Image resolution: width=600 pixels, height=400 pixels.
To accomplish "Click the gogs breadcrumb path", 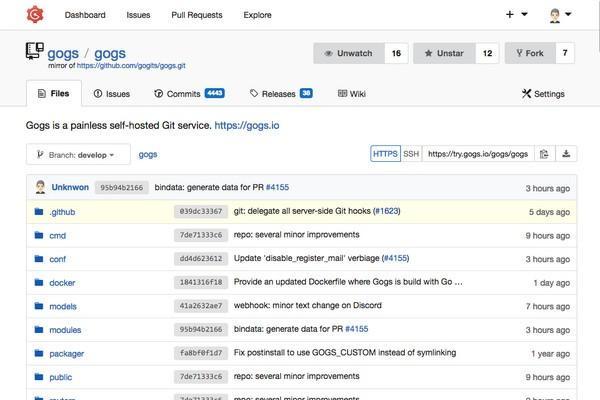I will (148, 155).
